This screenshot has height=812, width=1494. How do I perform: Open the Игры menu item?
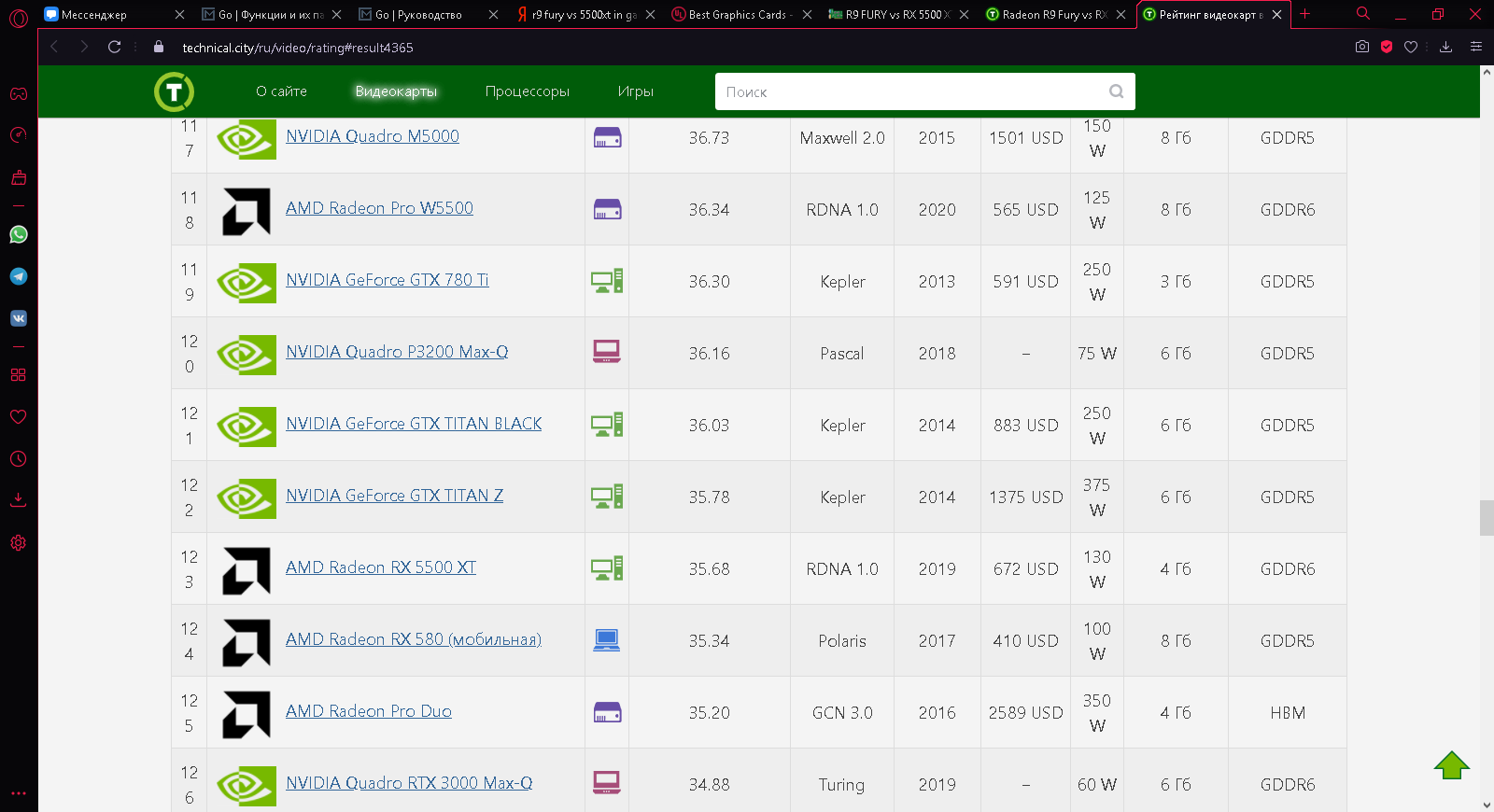(x=635, y=91)
